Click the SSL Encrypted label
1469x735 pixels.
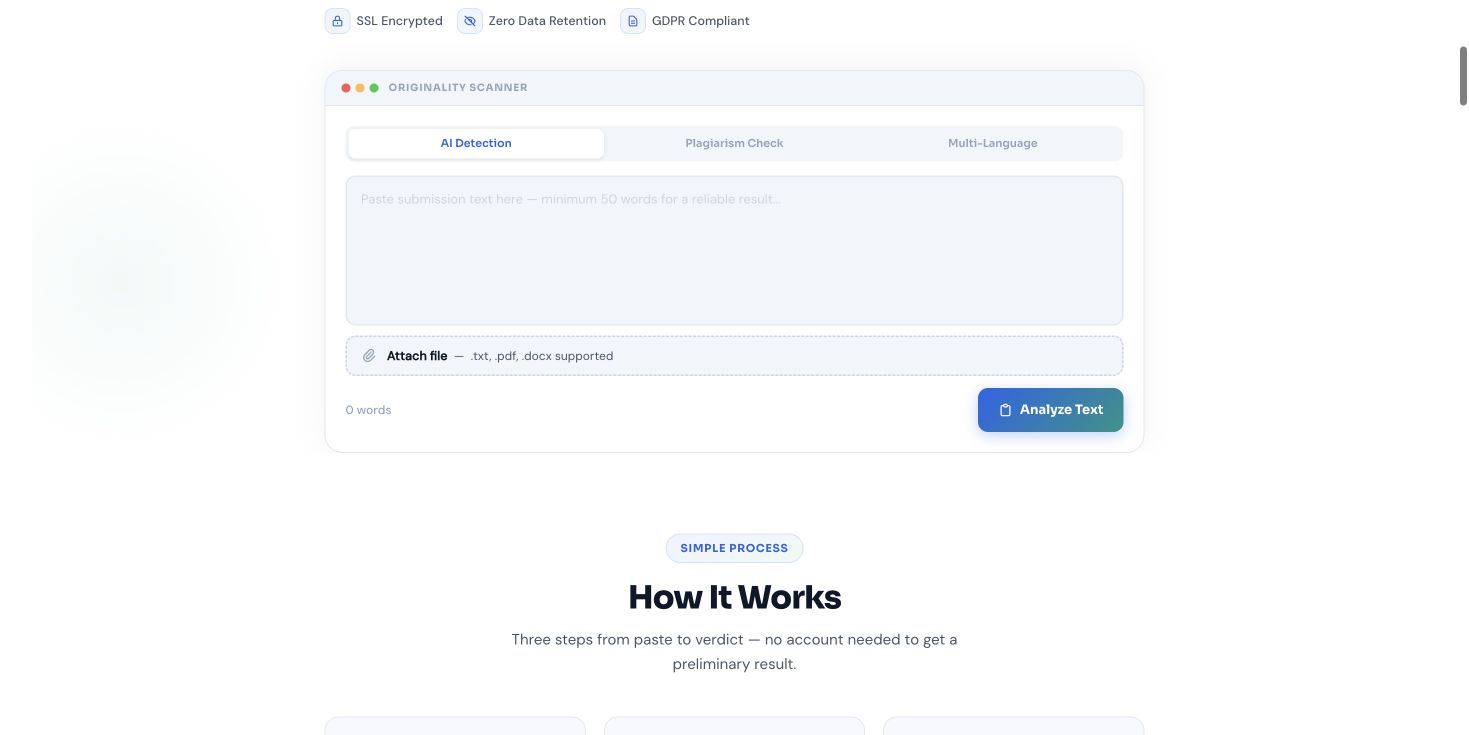click(x=399, y=21)
